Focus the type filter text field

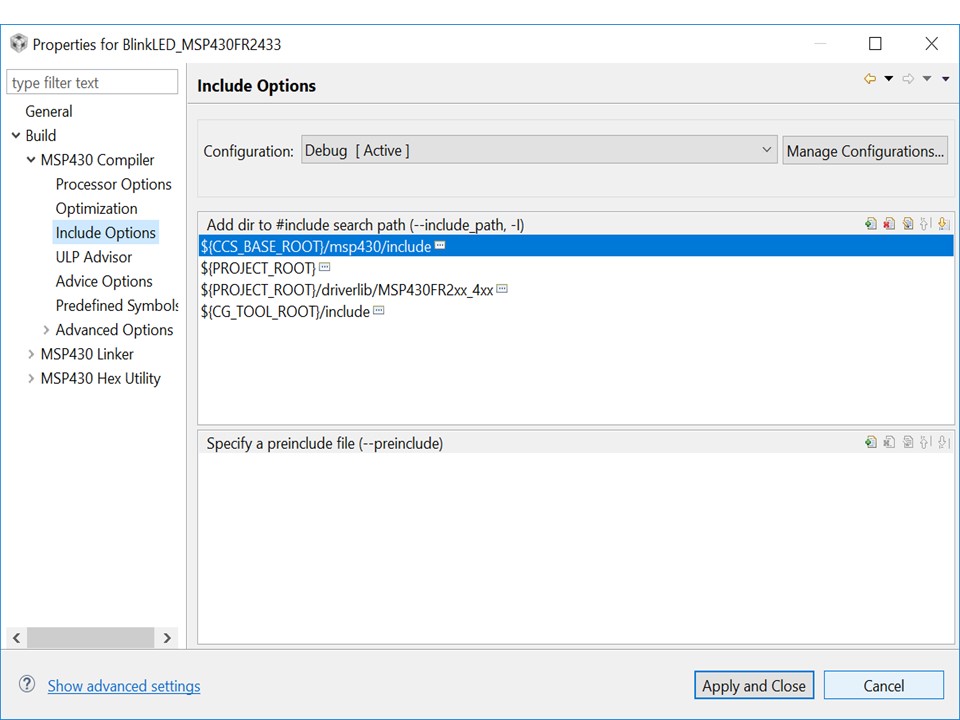click(x=92, y=83)
